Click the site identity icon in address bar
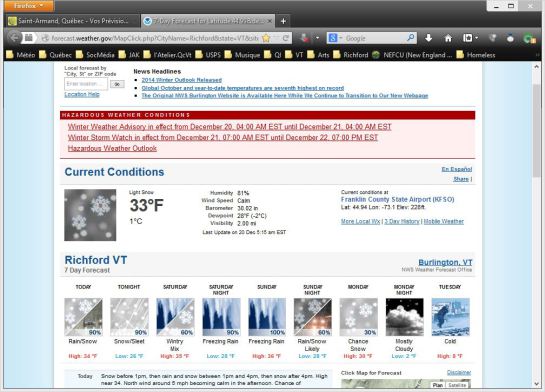Image resolution: width=545 pixels, height=392 pixels. coord(45,38)
